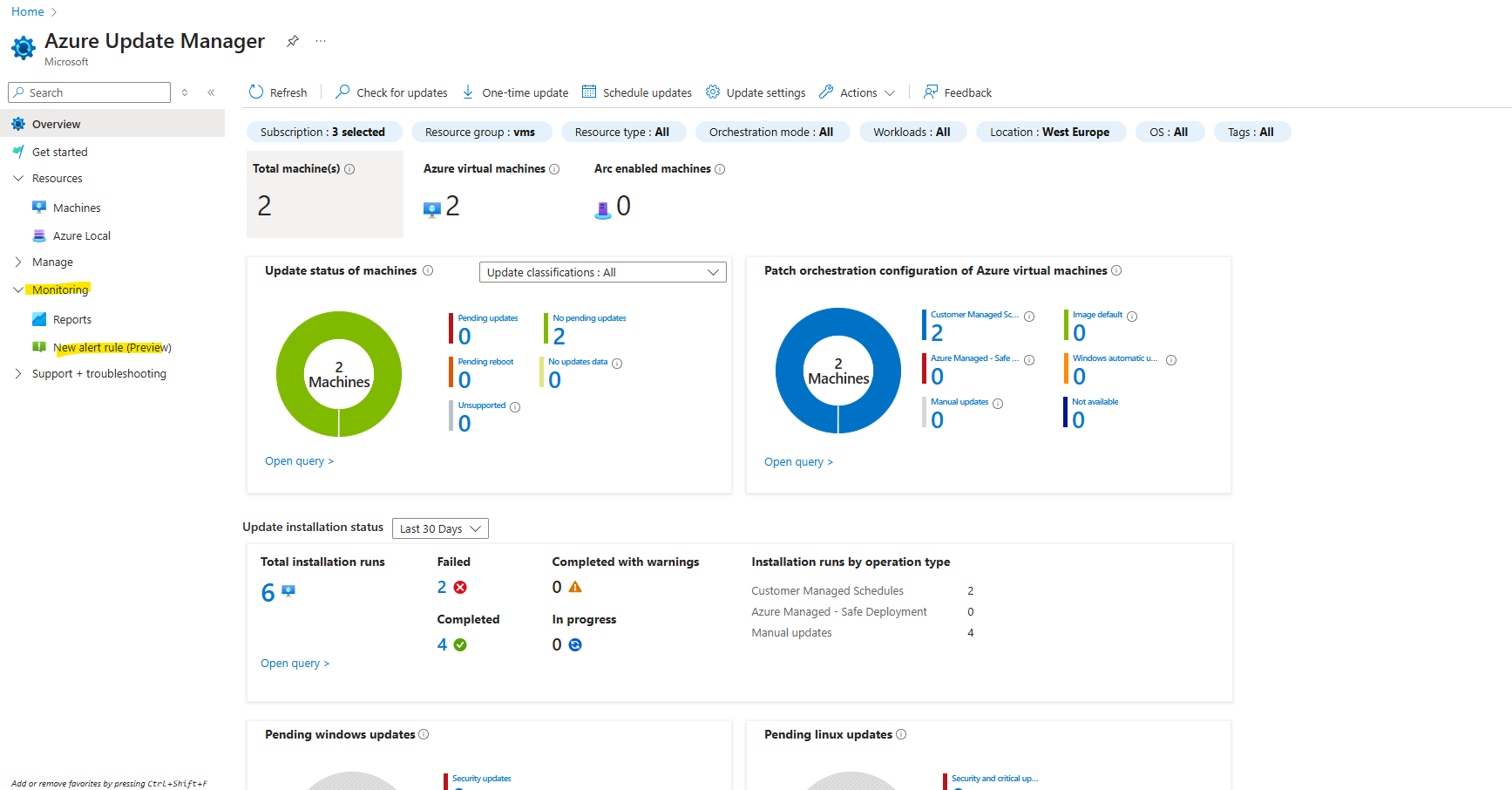Edit the Resource type filter

tap(622, 132)
